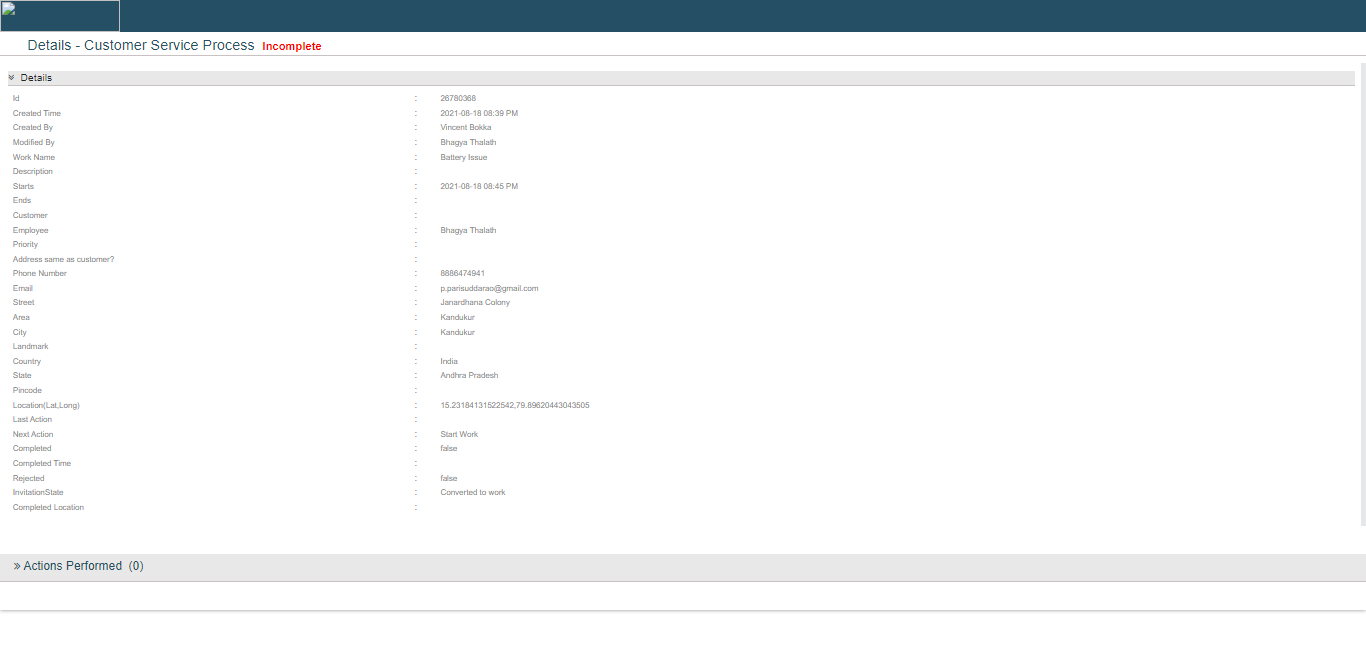Click the Created Time value
Image resolution: width=1366 pixels, height=657 pixels.
pos(479,114)
